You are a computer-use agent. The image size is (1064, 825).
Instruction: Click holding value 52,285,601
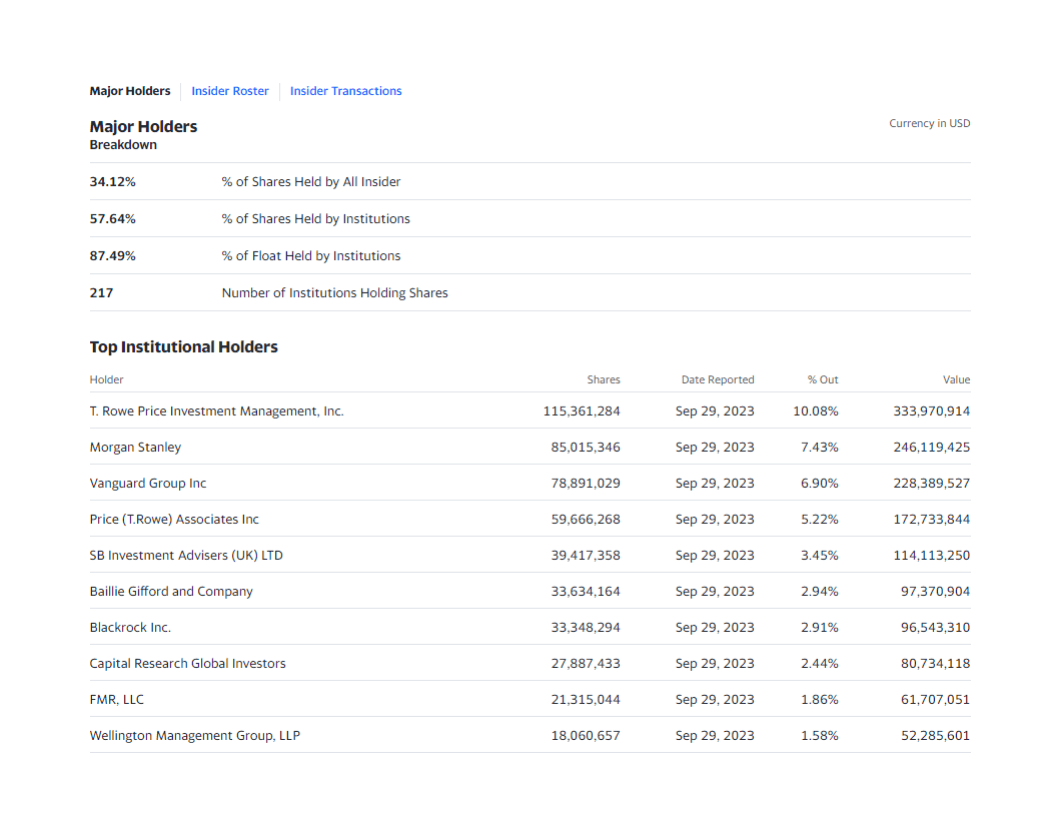click(x=936, y=735)
